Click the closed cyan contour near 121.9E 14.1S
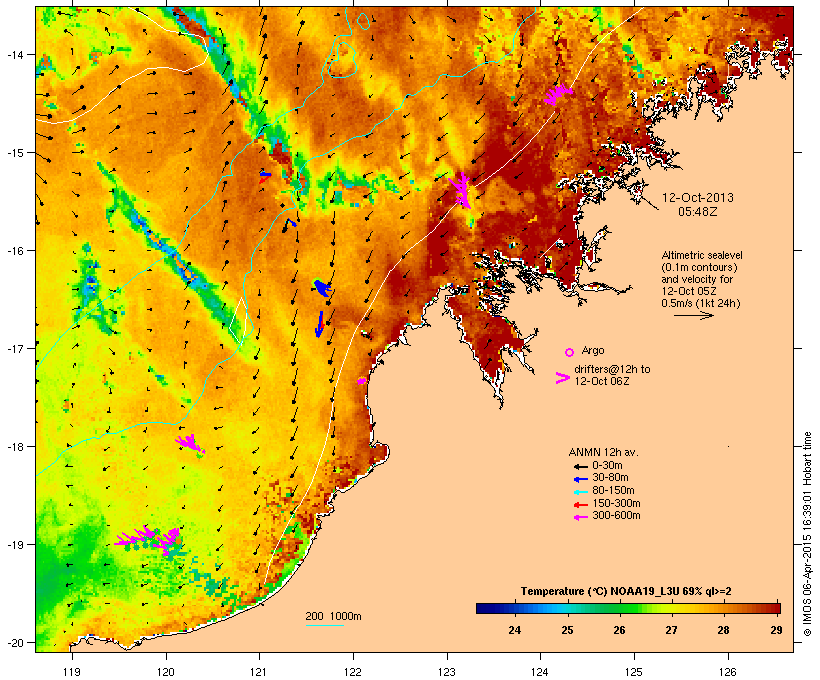 (342, 60)
